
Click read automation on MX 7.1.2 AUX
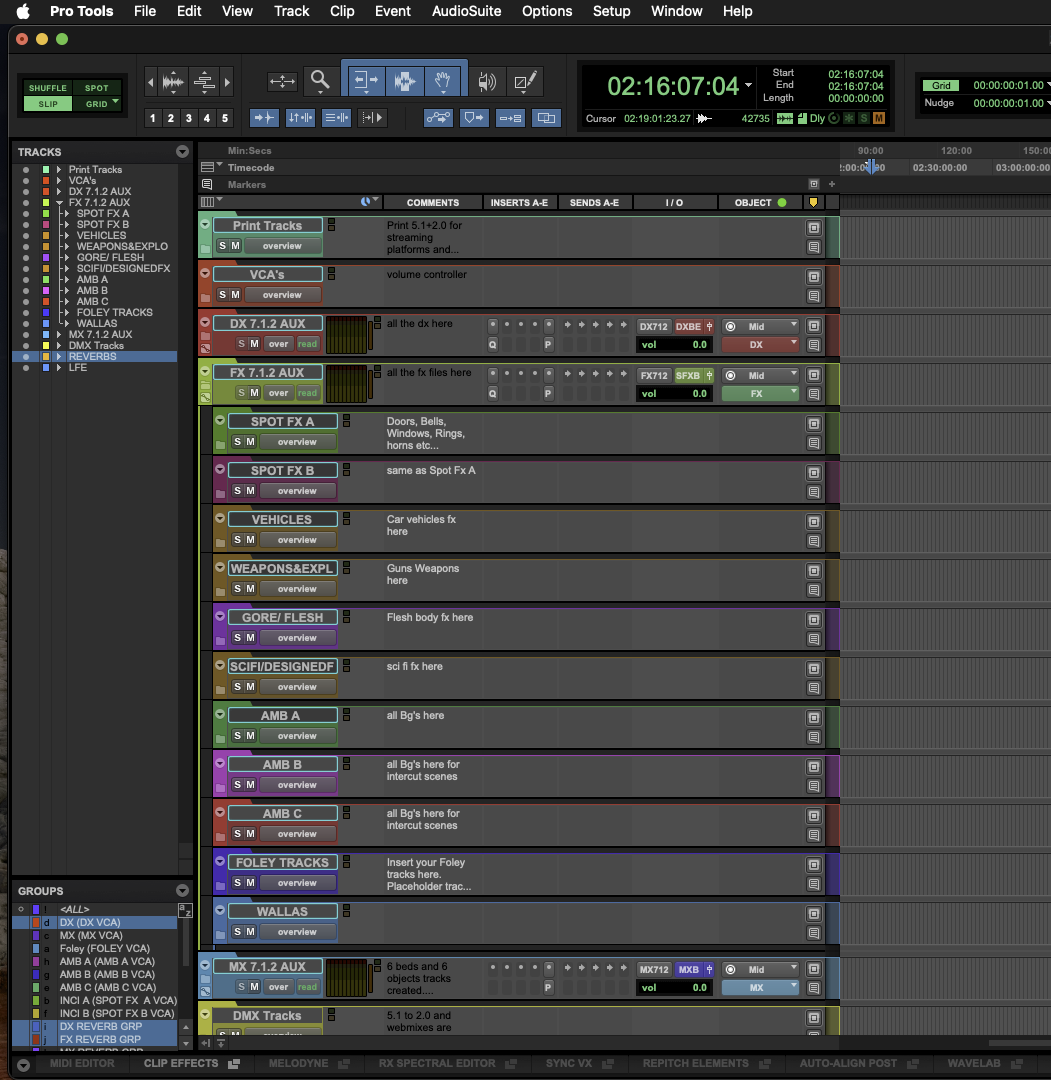pyautogui.click(x=307, y=986)
